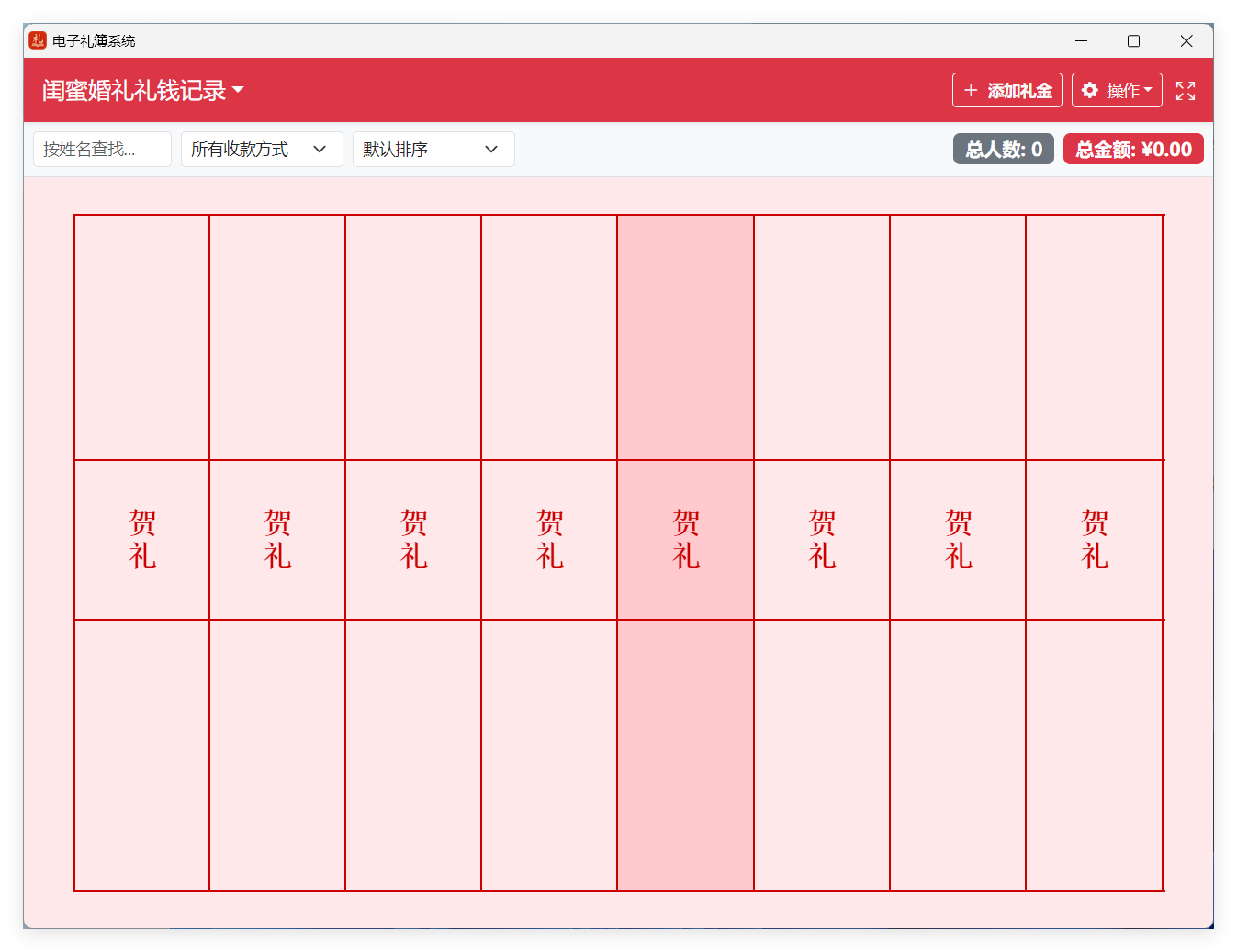
Task: Click the 总金额 total amount badge
Action: 1133,150
